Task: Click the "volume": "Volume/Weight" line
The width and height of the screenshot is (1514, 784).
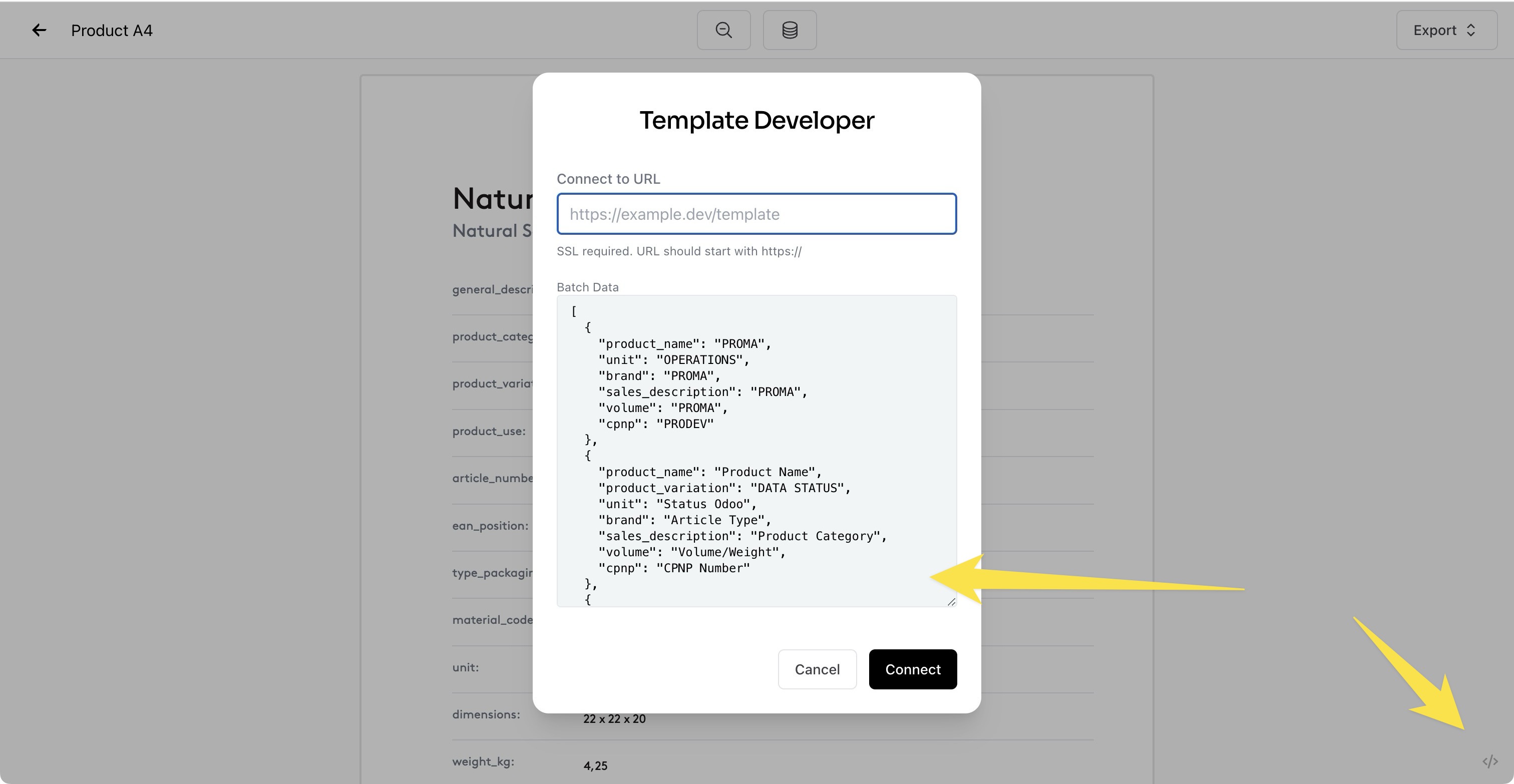Action: click(692, 552)
